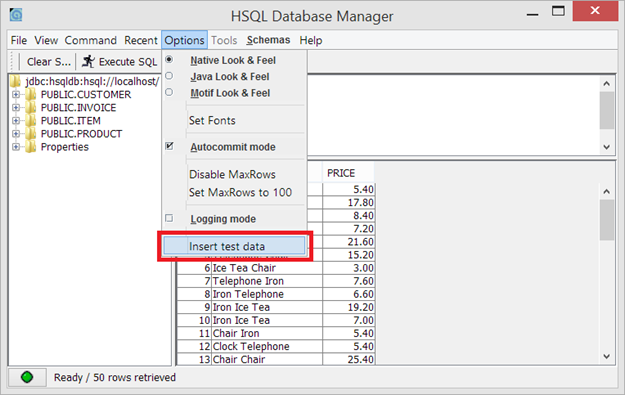The width and height of the screenshot is (625, 395).
Task: Enable the Logging mode checkbox
Action: click(169, 218)
